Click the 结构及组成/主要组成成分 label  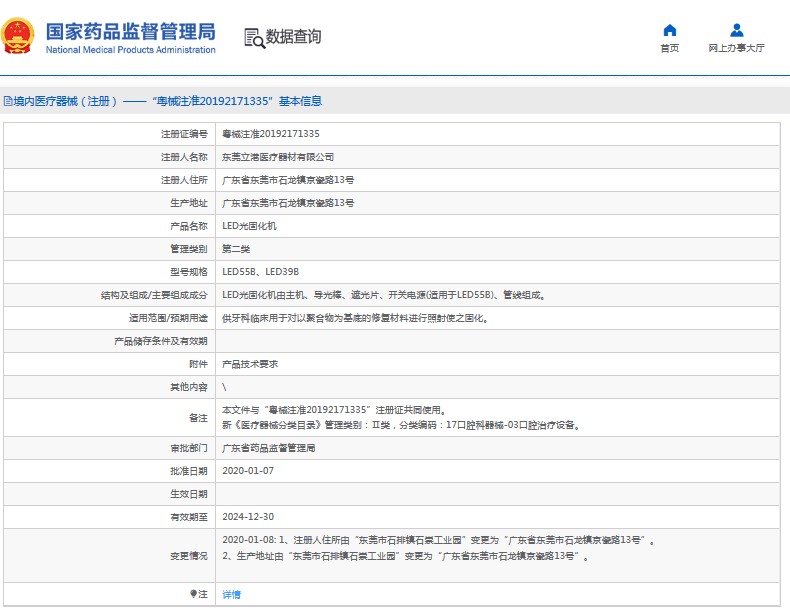click(154, 295)
